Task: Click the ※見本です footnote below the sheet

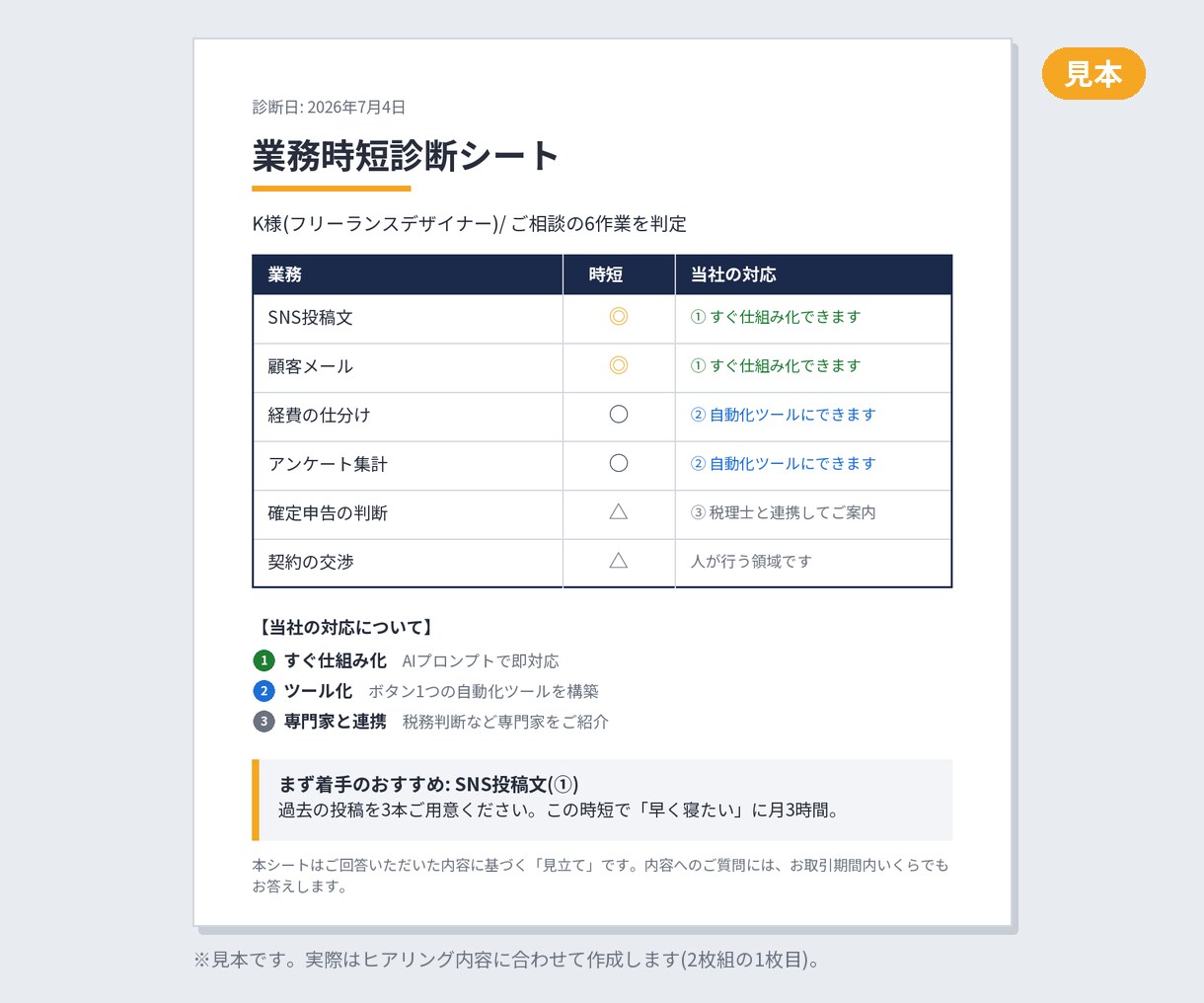Action: pos(507,960)
